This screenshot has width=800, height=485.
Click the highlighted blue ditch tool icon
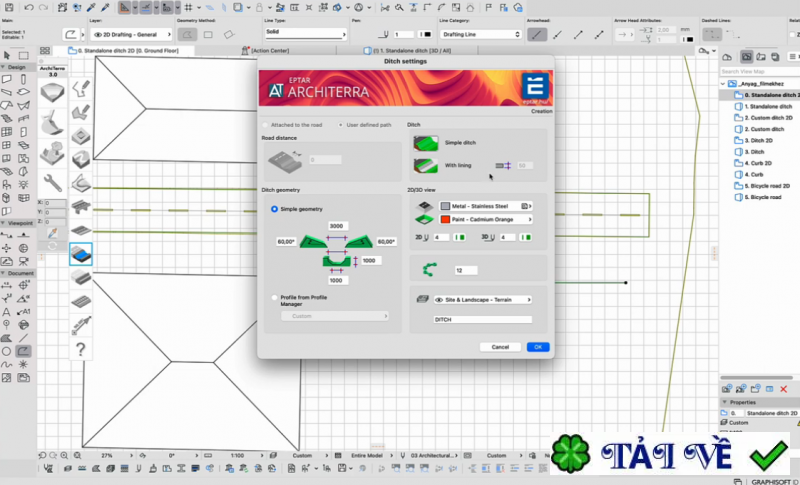point(81,254)
